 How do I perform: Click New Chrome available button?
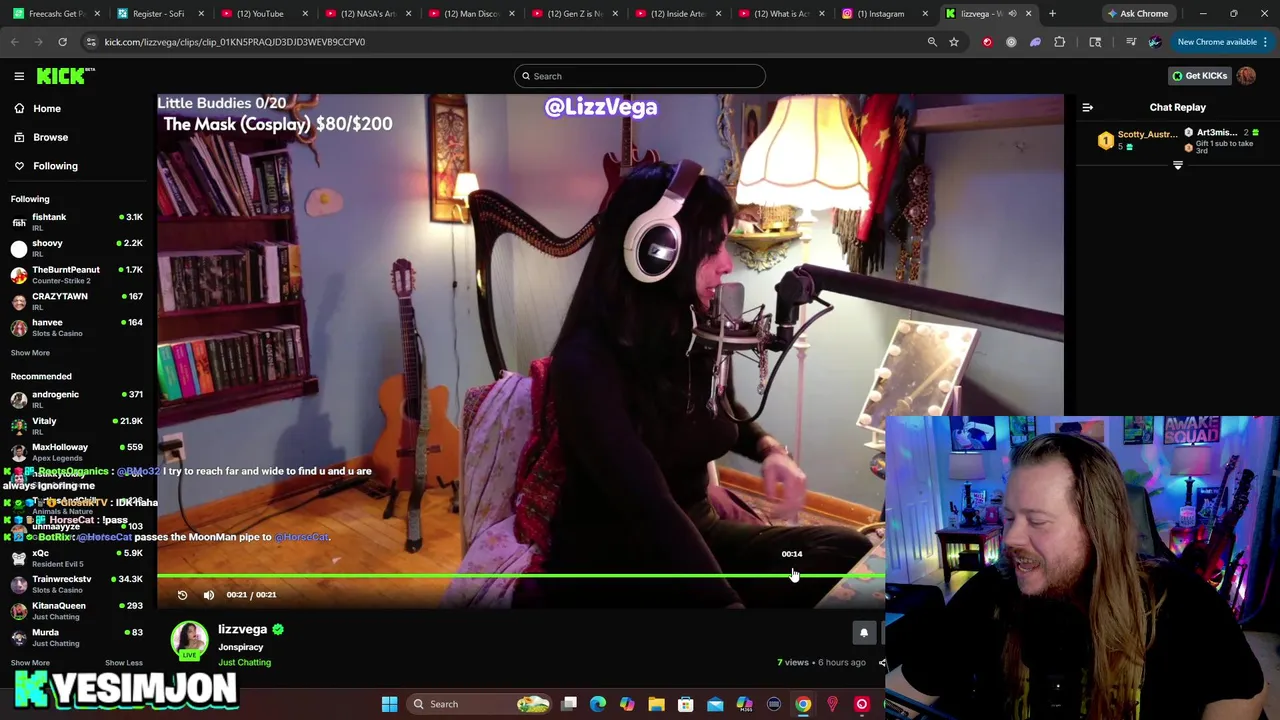(1222, 42)
